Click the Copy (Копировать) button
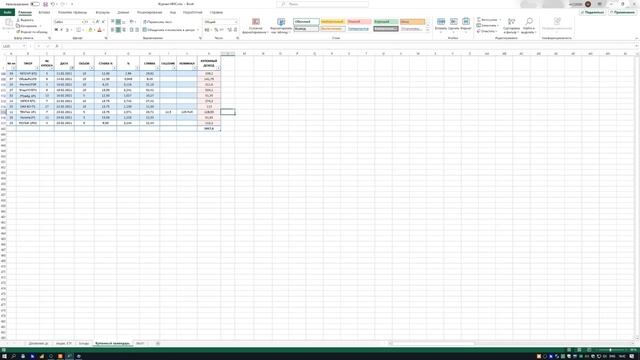This screenshot has width=640, height=360. [x=27, y=26]
